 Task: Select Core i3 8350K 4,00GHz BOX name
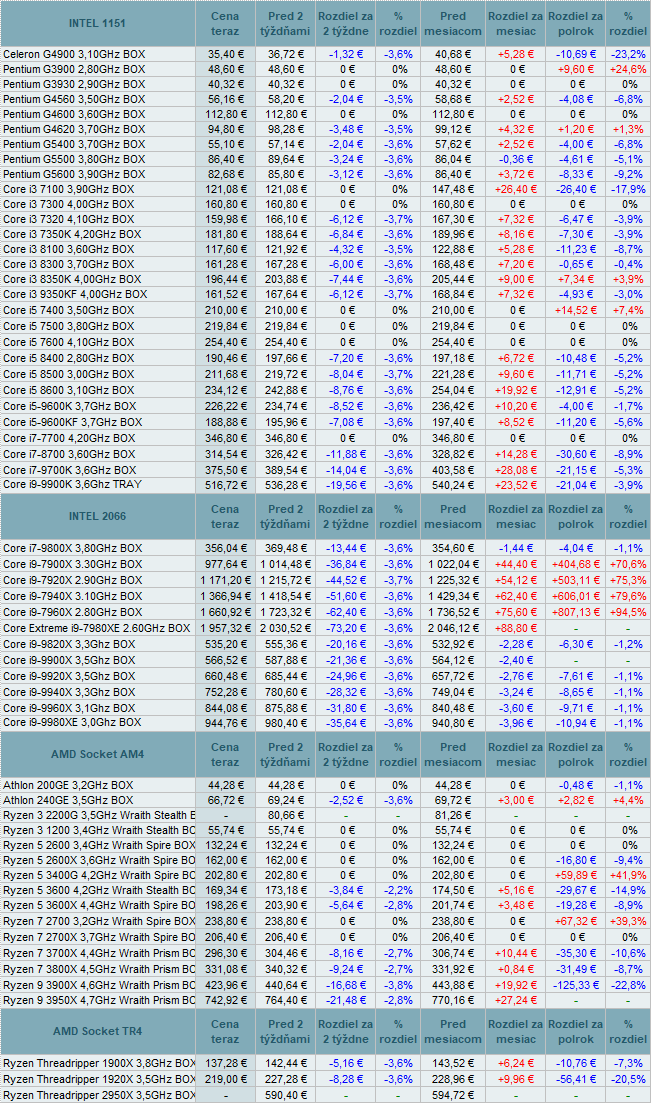click(72, 279)
